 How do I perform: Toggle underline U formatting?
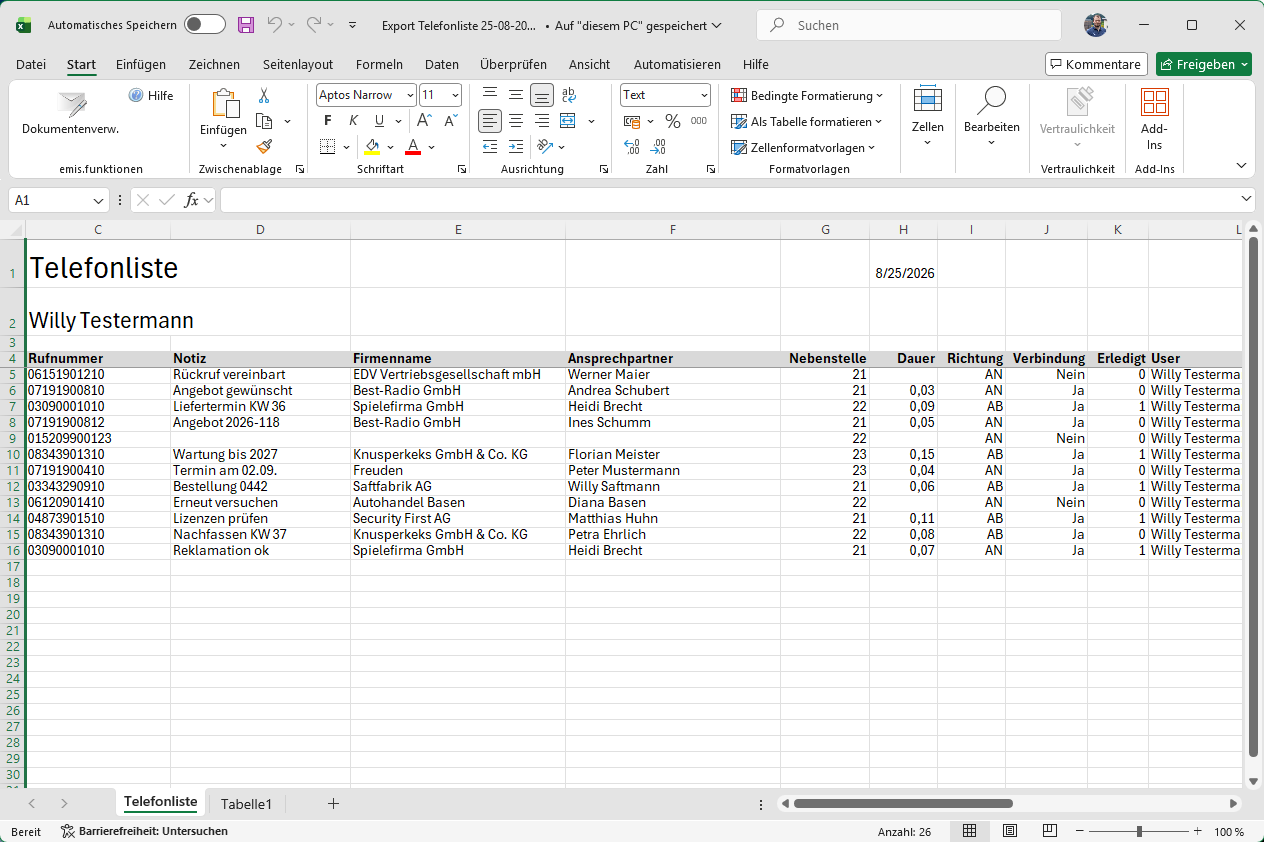380,121
